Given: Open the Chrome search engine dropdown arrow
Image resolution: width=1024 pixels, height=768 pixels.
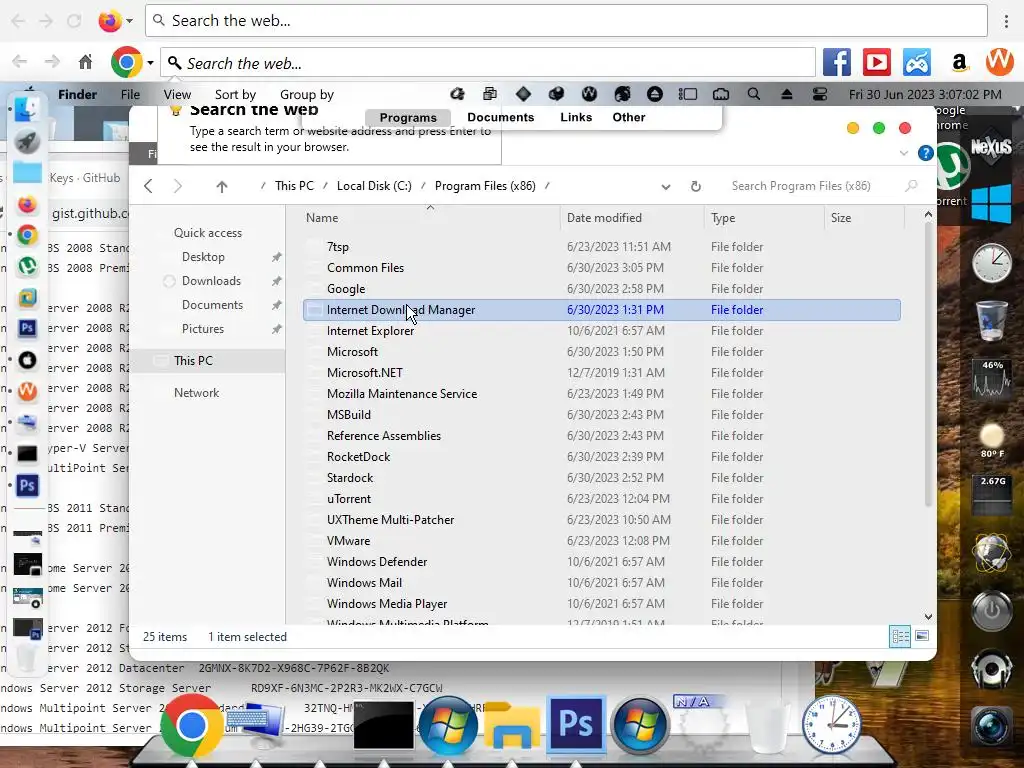Looking at the screenshot, I should pos(150,63).
